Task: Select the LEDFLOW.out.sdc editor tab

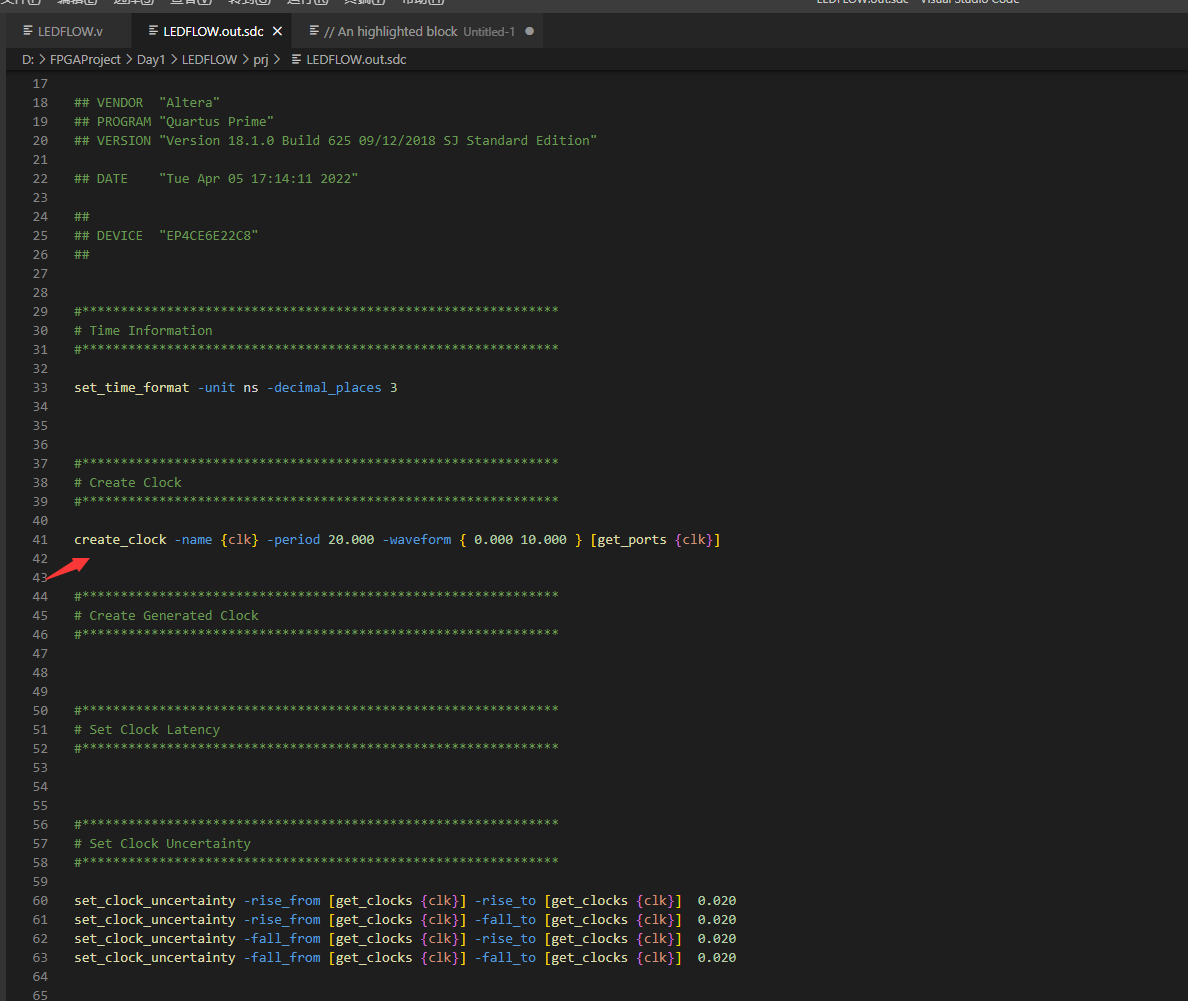Action: point(212,32)
